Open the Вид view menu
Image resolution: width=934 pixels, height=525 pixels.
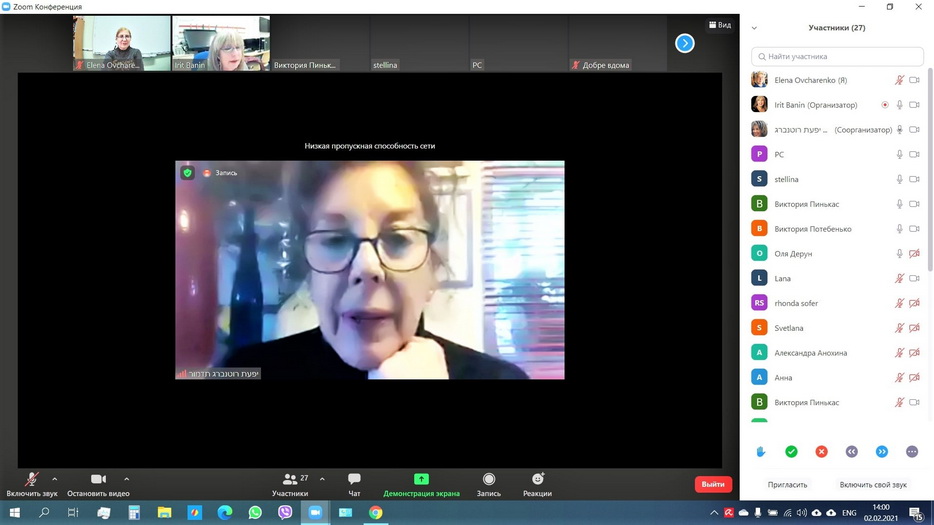click(x=720, y=25)
